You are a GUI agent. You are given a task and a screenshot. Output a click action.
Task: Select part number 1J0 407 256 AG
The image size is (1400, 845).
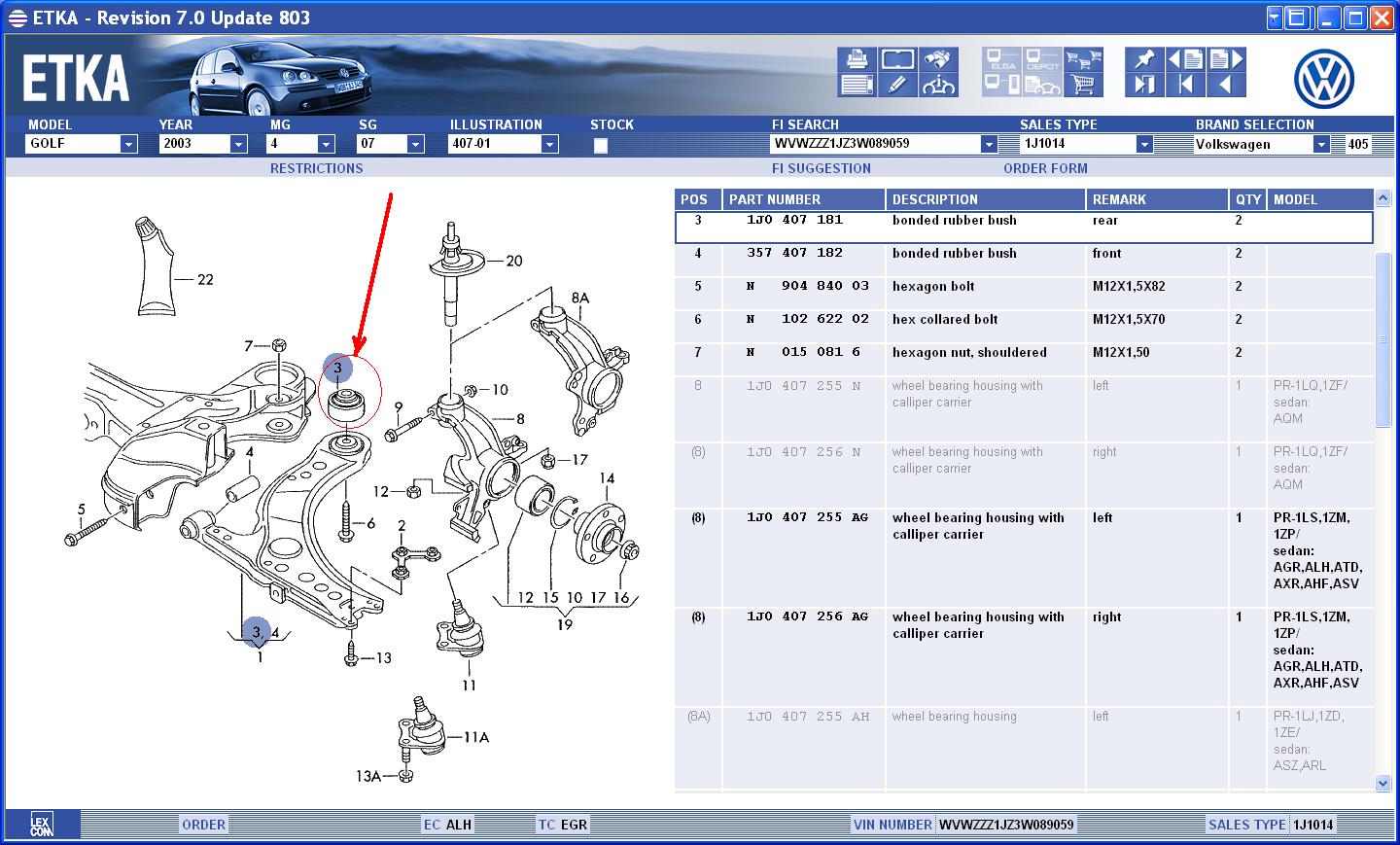(807, 616)
